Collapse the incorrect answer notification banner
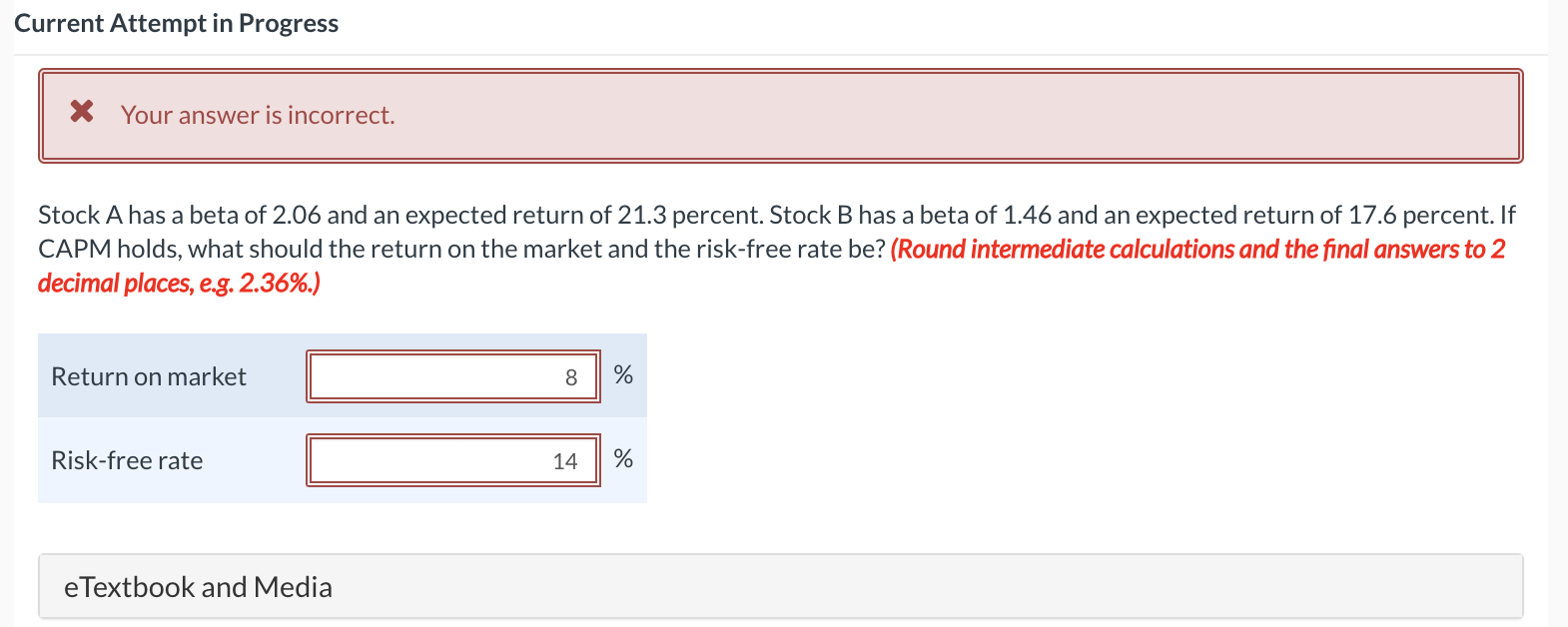1568x627 pixels. pyautogui.click(x=779, y=115)
